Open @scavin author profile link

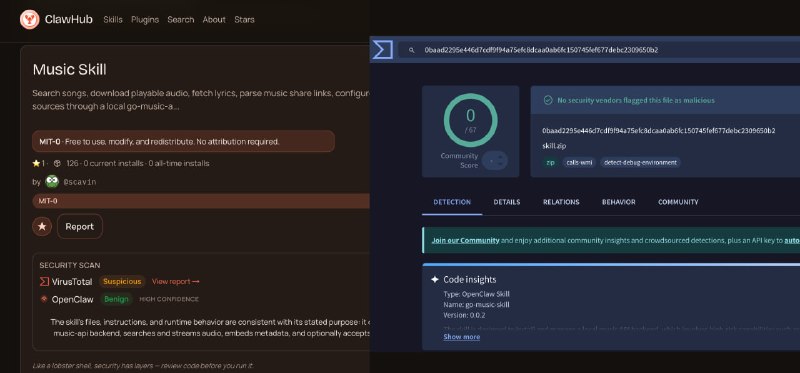[80, 182]
